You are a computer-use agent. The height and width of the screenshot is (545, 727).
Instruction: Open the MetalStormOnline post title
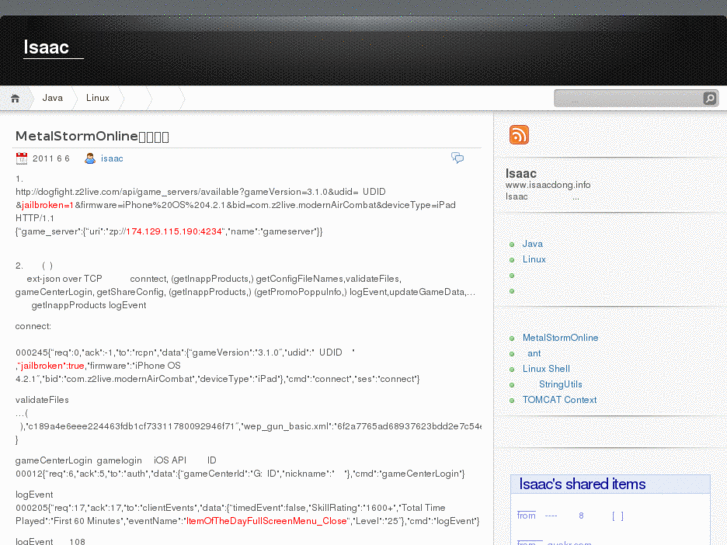point(92,136)
